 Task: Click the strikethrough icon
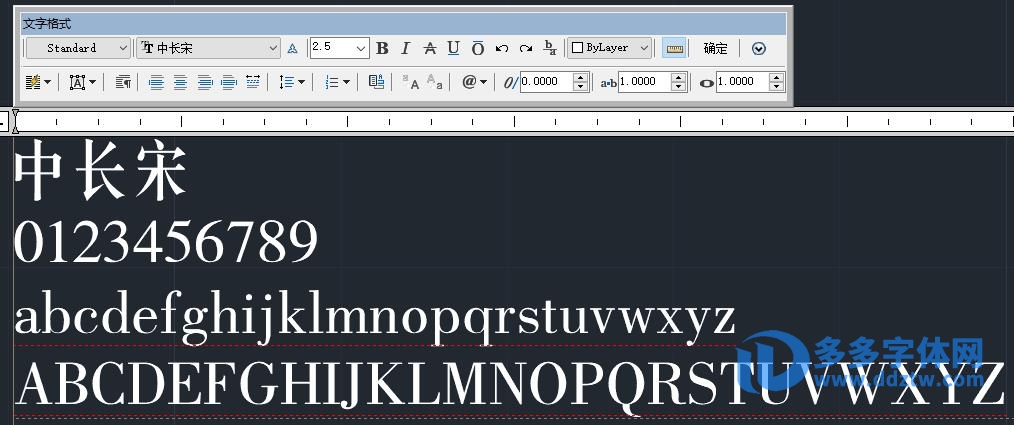pyautogui.click(x=429, y=48)
